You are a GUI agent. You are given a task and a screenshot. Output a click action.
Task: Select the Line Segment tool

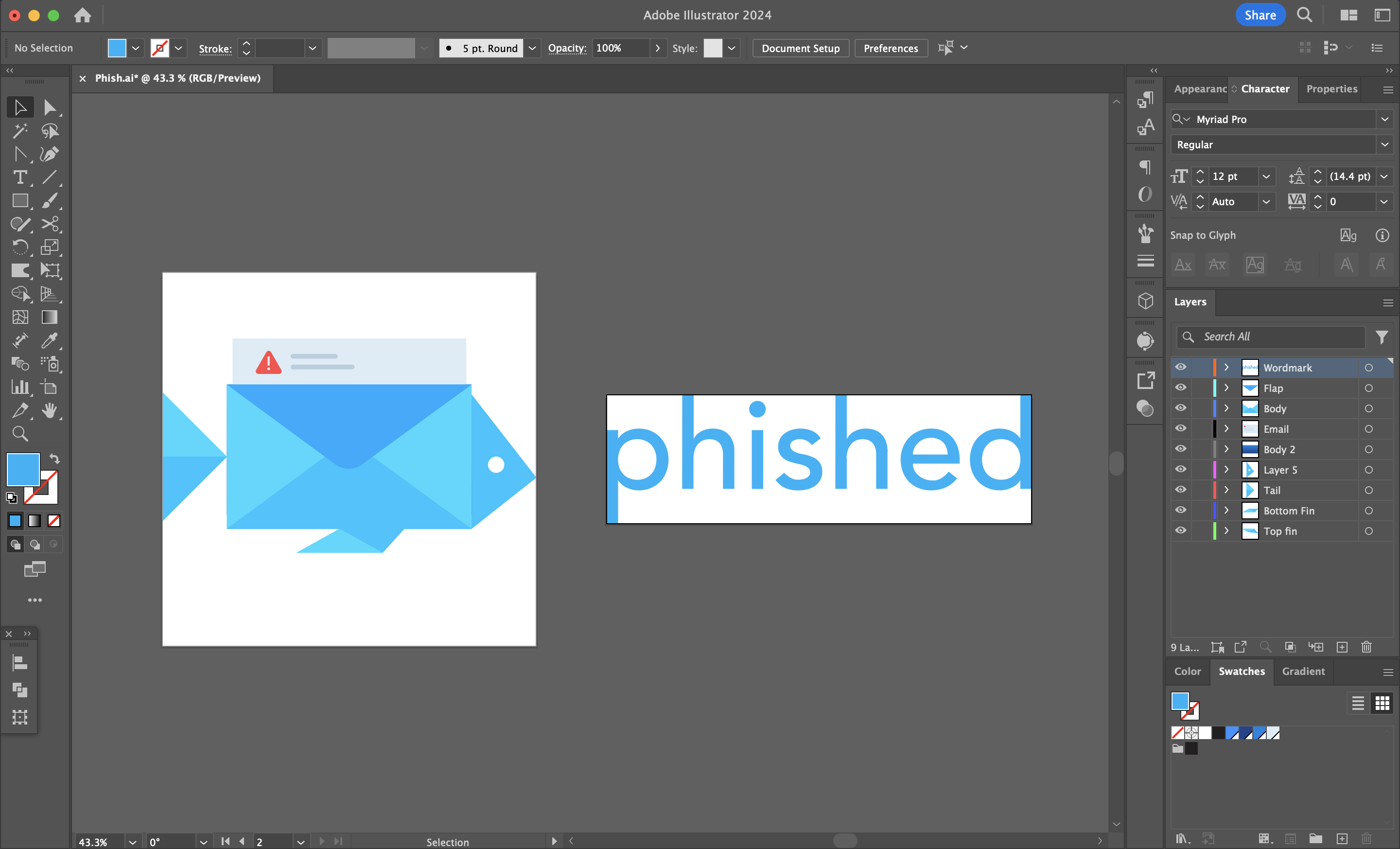[50, 177]
